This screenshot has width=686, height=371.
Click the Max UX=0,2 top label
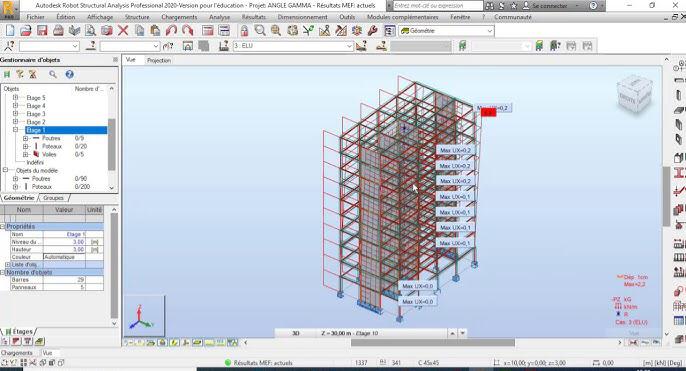493,108
